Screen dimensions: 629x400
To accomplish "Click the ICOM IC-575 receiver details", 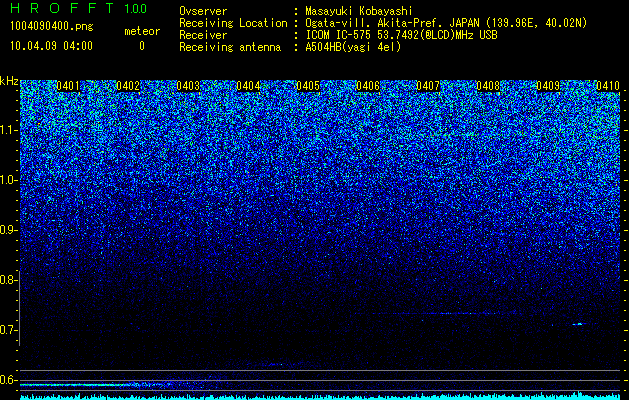I will tap(402, 35).
